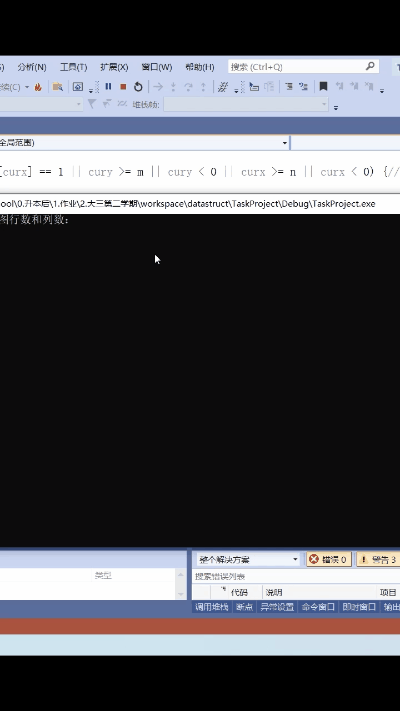Image resolution: width=400 pixels, height=711 pixels.
Task: Click the step into icon
Action: [173, 87]
